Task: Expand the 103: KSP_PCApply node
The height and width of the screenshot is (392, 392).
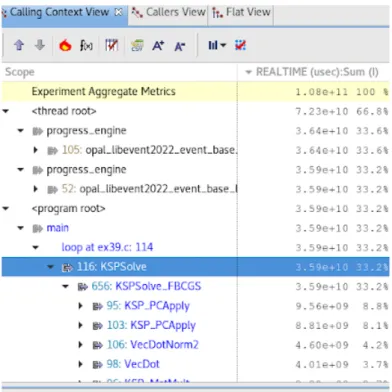Action: [x=80, y=325]
